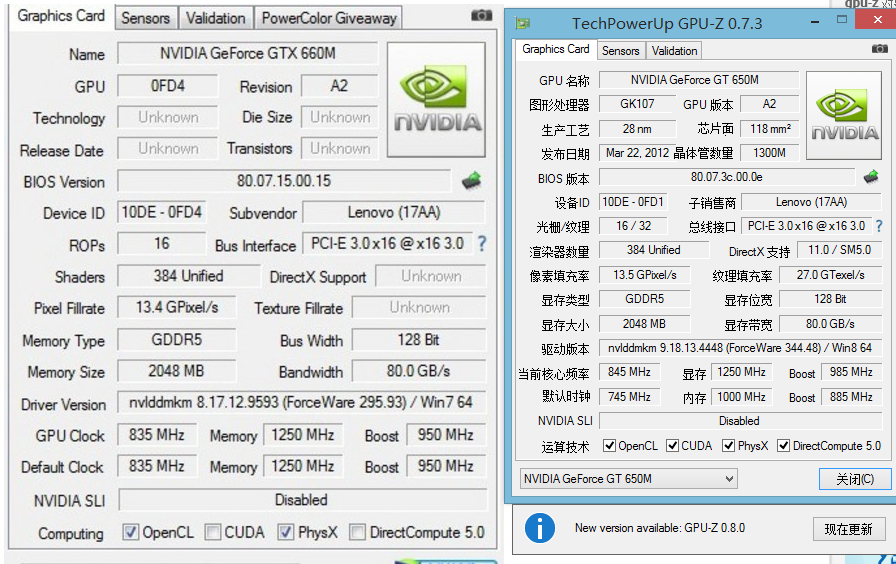Click Bandwidth value 80.0 GB/s in left window
Image resolution: width=896 pixels, height=564 pixels.
click(419, 371)
